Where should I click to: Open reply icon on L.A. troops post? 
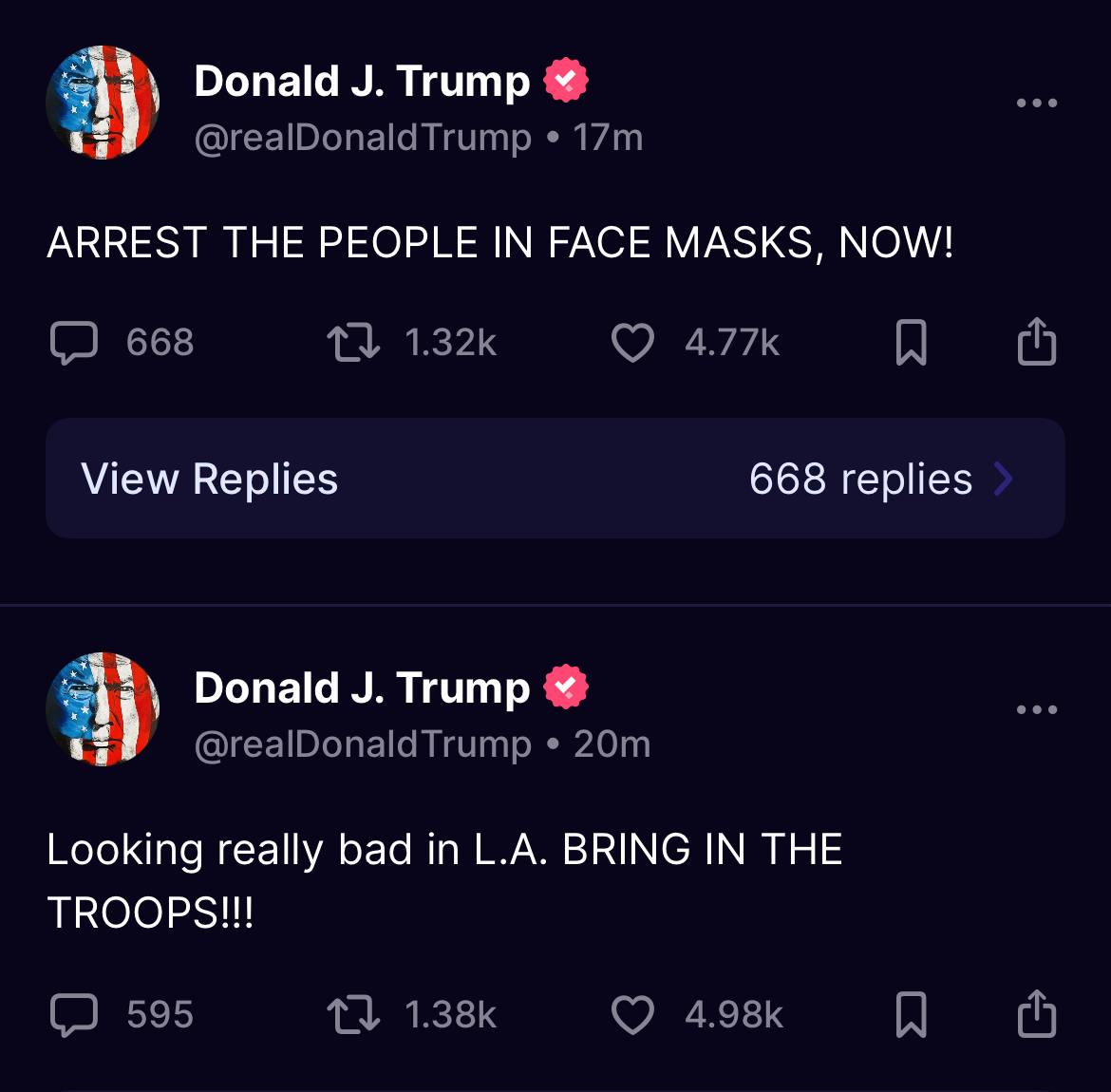[74, 1015]
